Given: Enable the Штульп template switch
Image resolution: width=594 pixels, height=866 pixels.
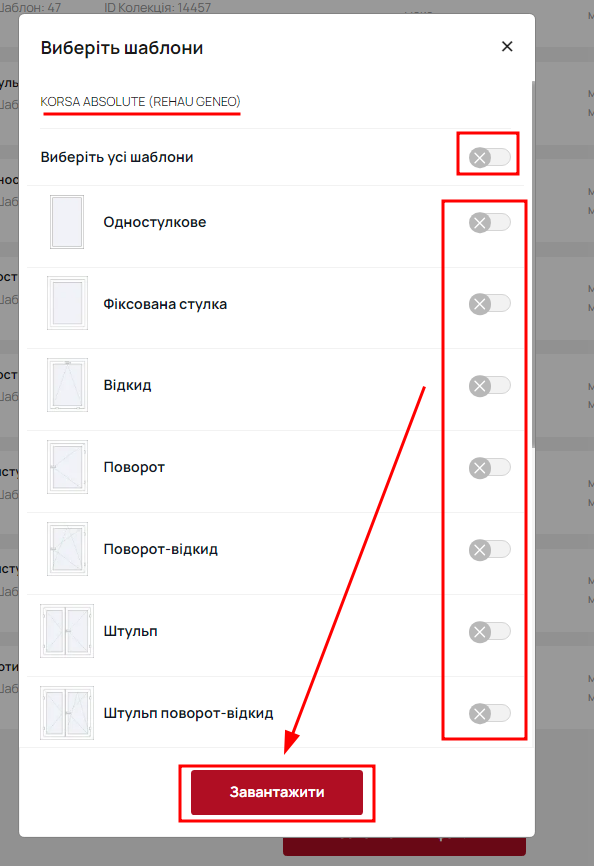Looking at the screenshot, I should click(x=490, y=631).
